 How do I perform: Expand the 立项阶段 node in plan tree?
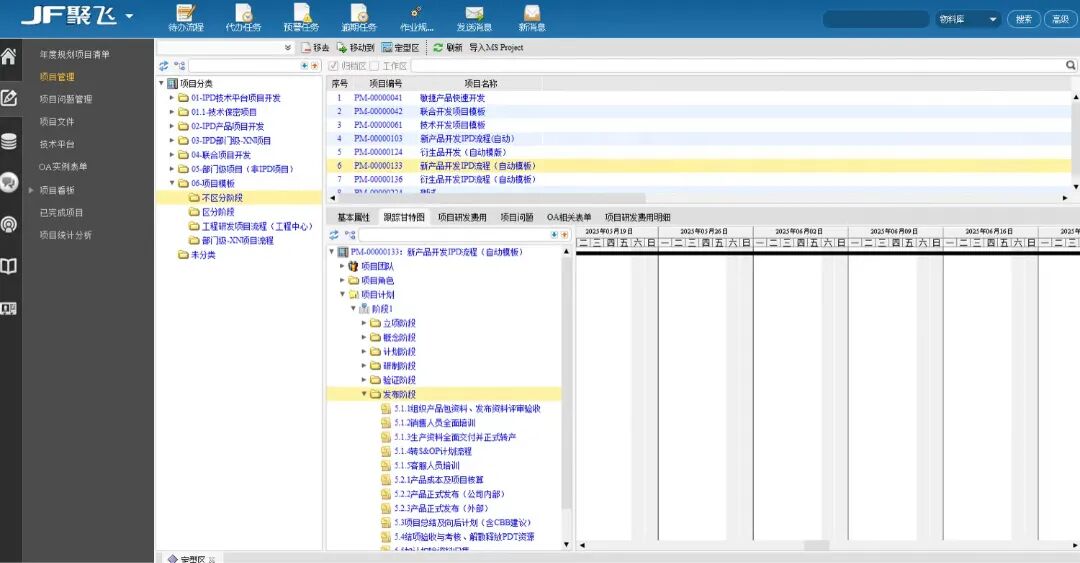pos(364,323)
